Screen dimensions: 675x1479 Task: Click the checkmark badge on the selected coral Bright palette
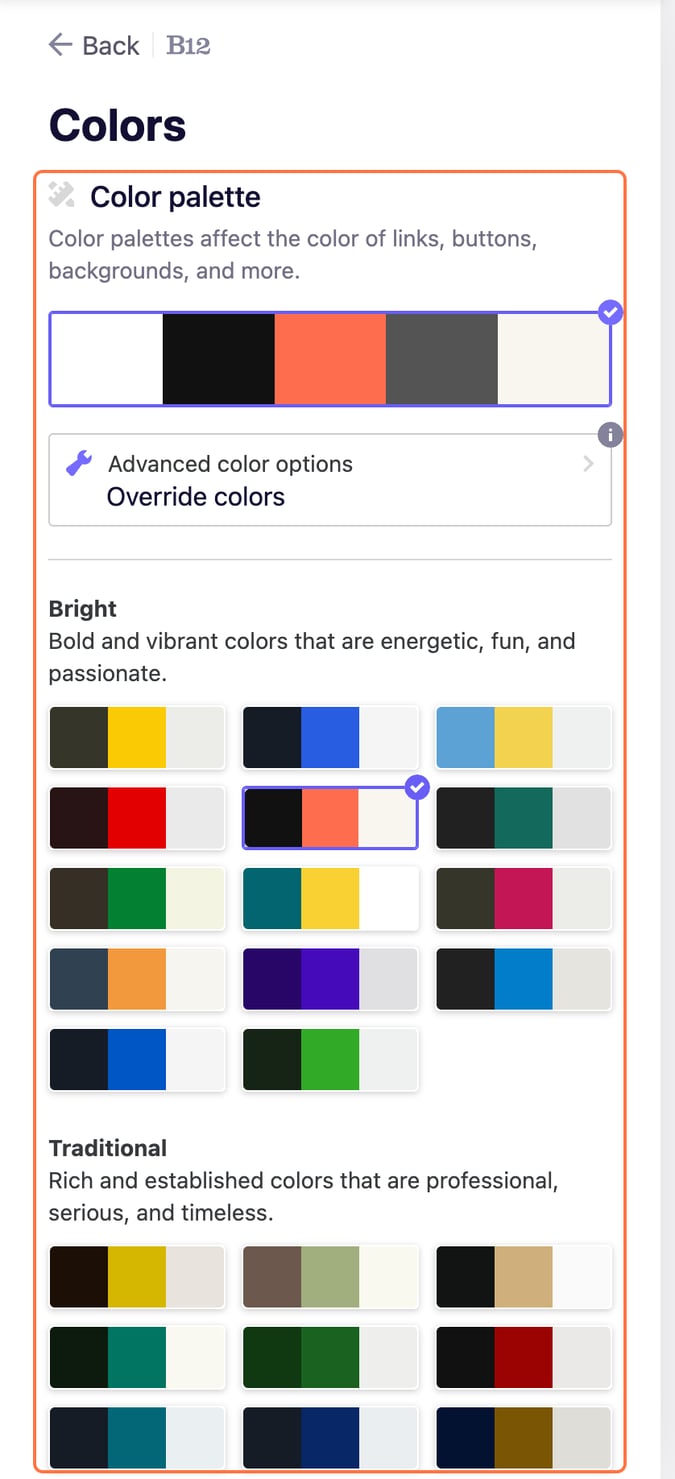tap(417, 787)
